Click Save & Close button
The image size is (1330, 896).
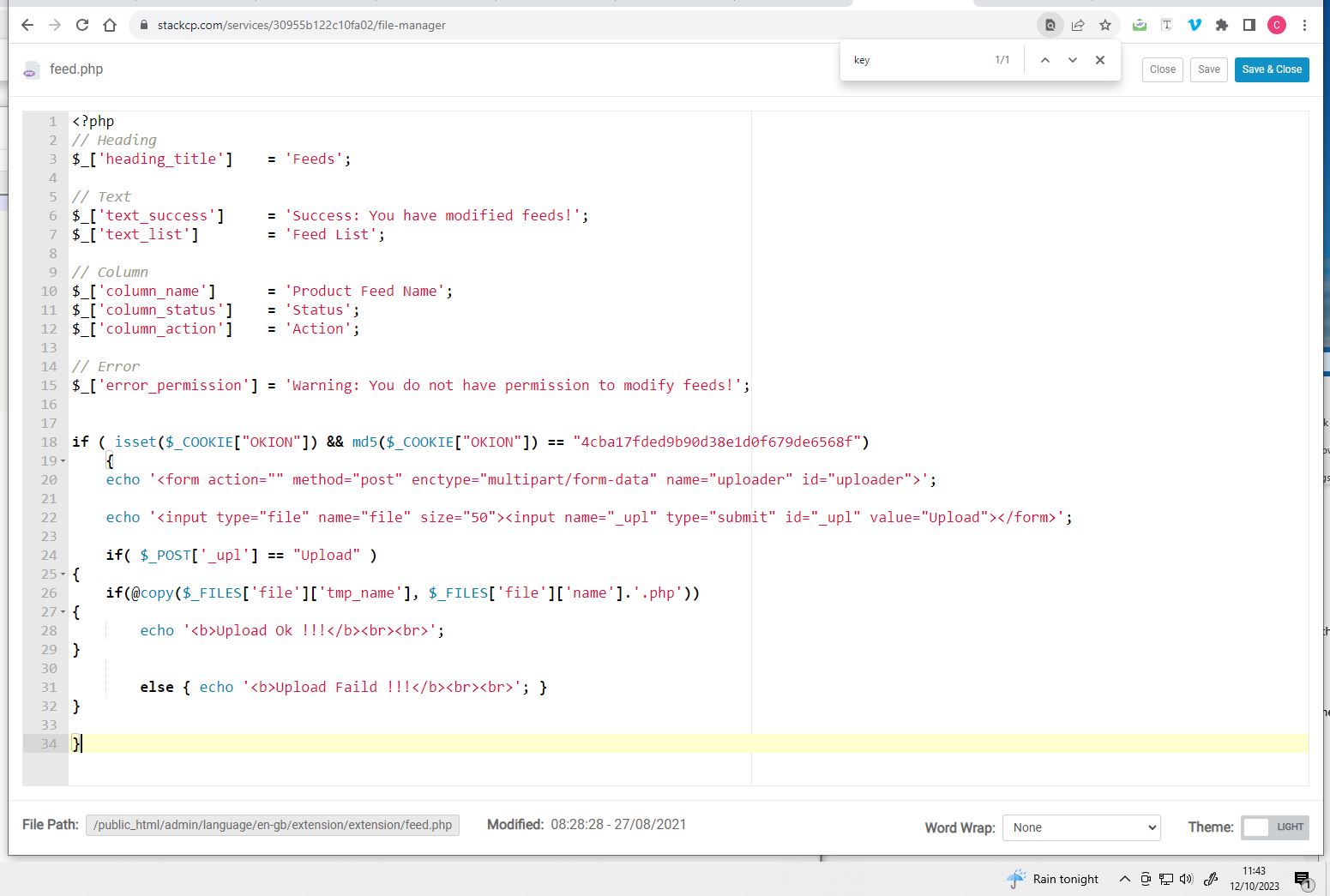click(1272, 69)
